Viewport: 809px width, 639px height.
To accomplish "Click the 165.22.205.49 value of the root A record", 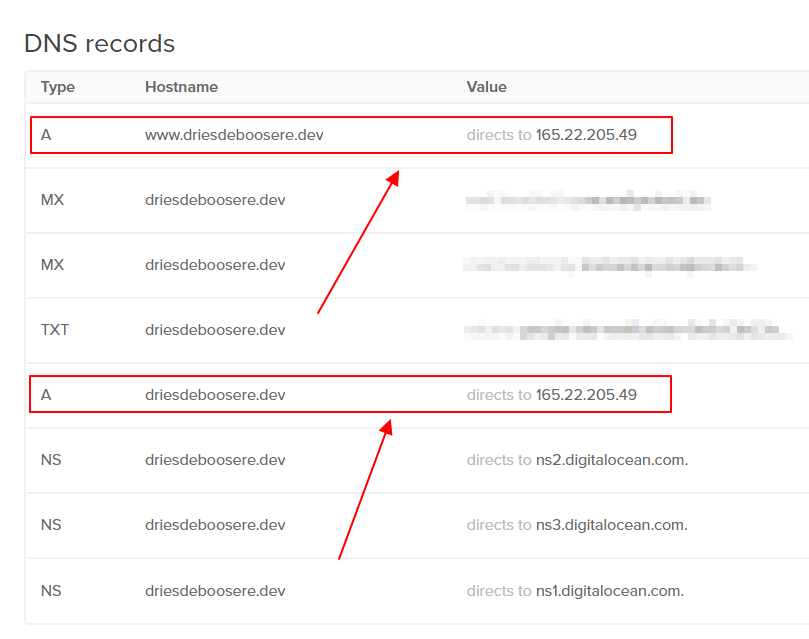I will pos(586,395).
